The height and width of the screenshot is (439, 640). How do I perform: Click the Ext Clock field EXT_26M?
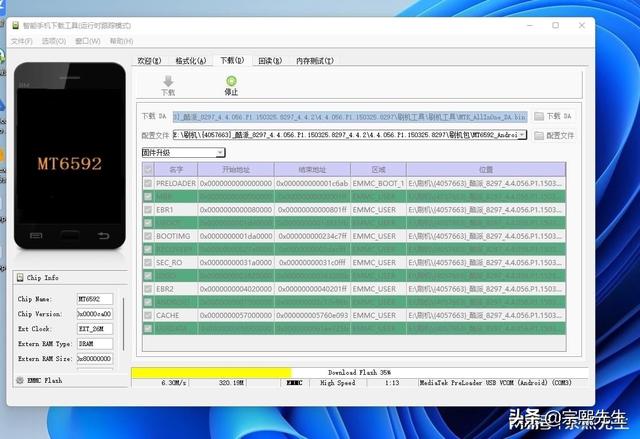pos(95,329)
